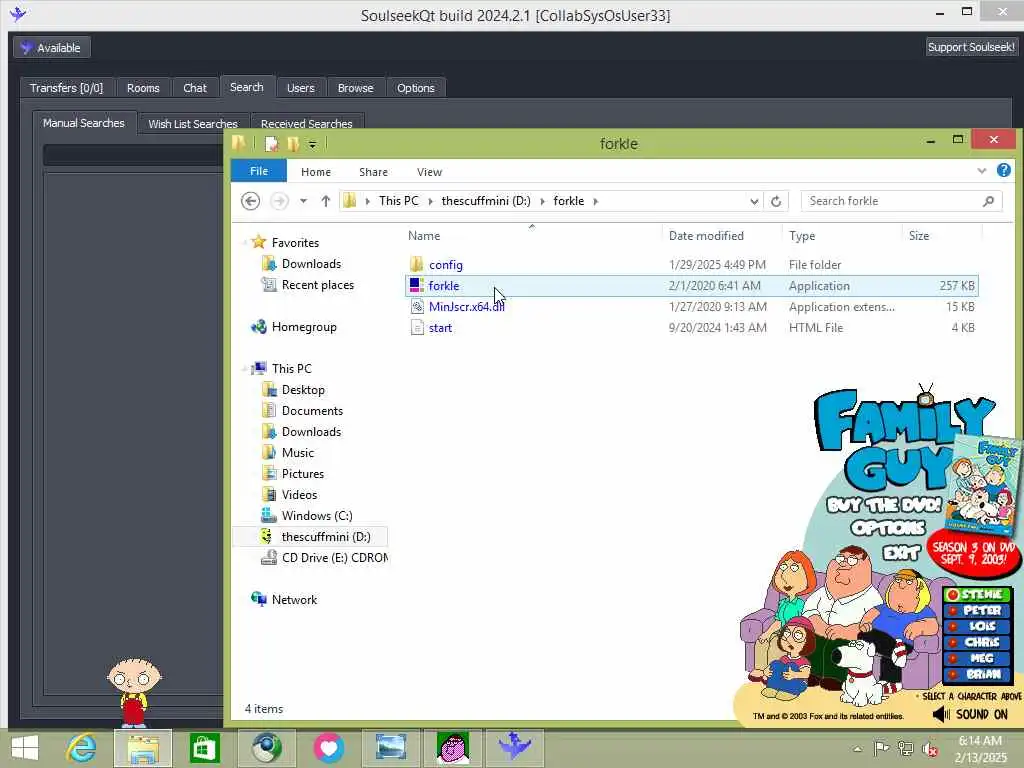
Task: Expand breadcrumb arrow after This PC
Action: pos(430,201)
